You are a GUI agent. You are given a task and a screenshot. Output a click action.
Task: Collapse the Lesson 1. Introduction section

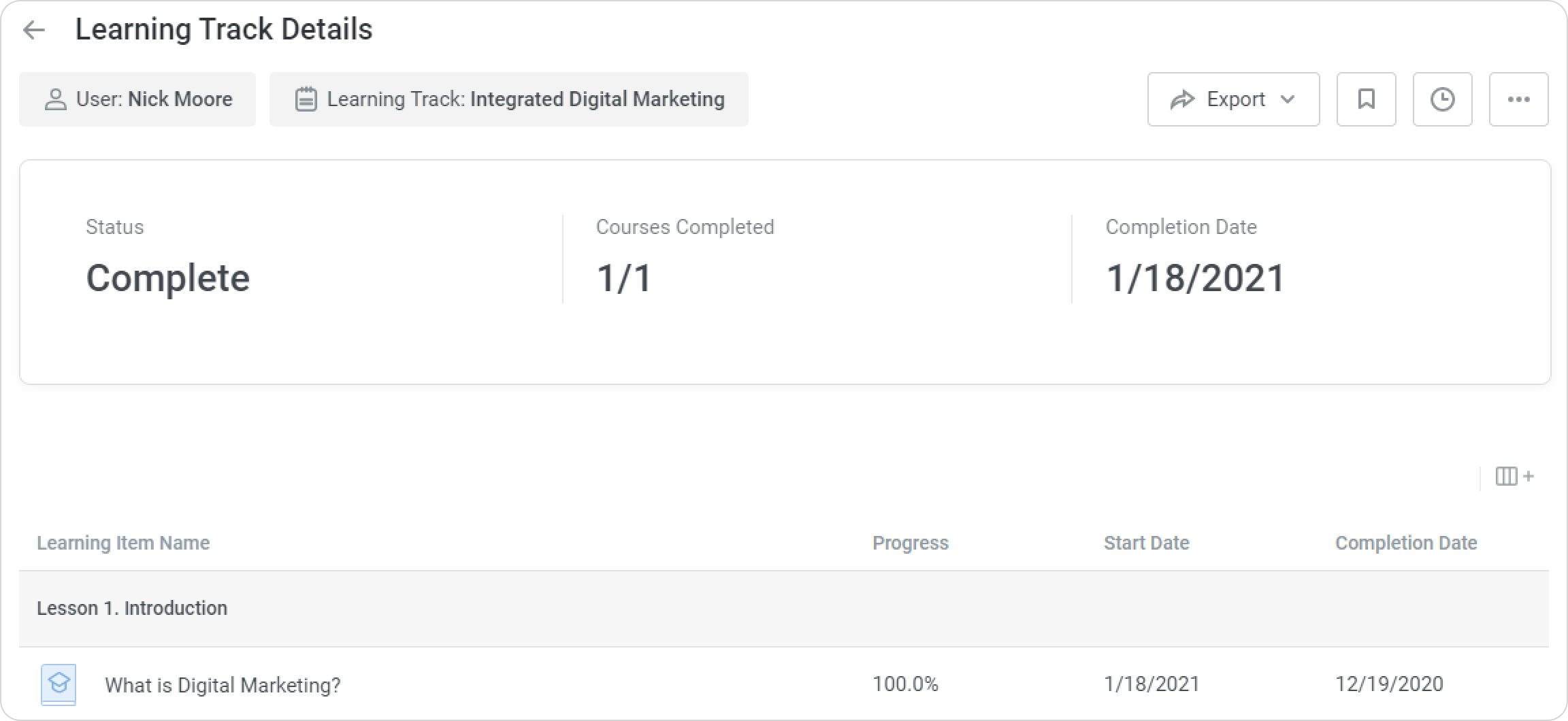pos(132,608)
